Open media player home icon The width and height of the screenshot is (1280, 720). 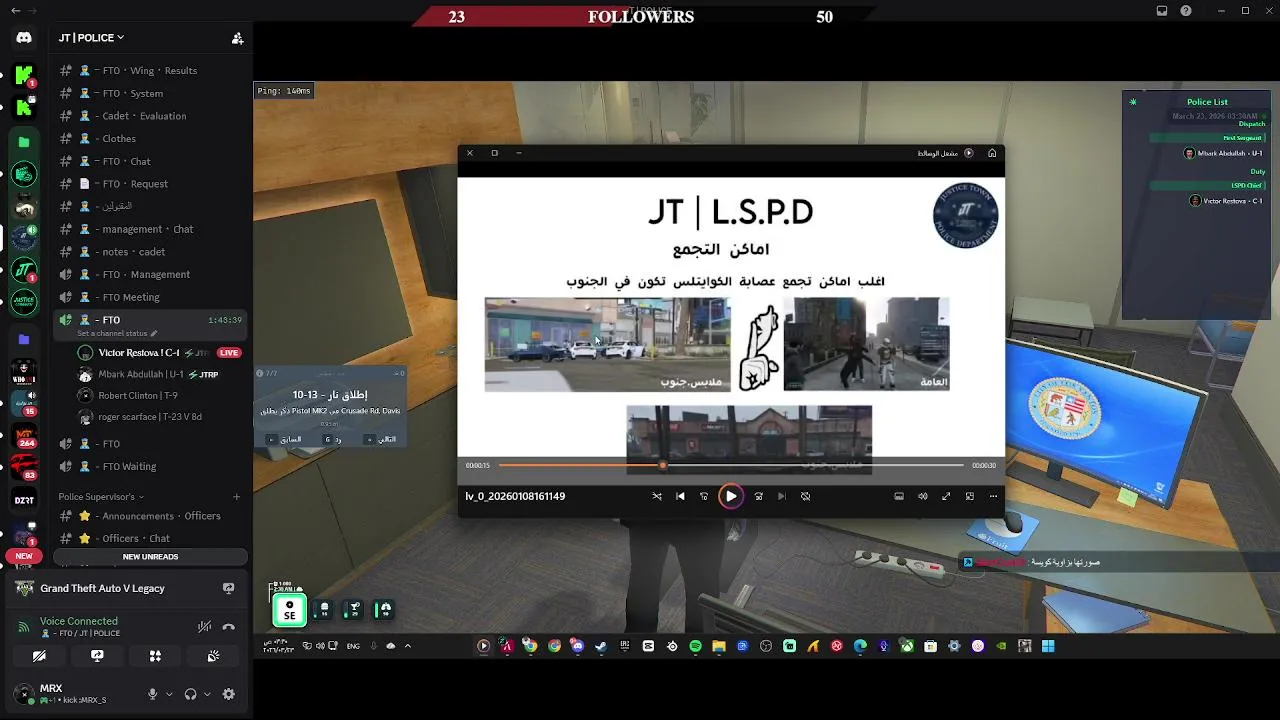pyautogui.click(x=992, y=153)
